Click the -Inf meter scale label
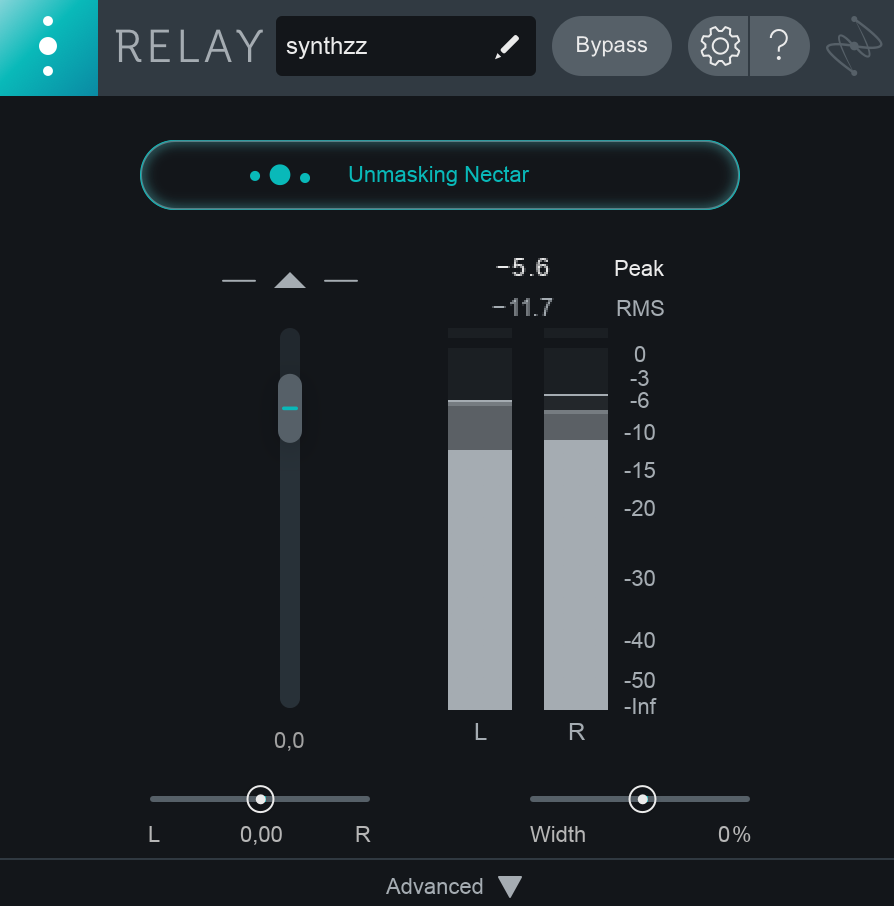Viewport: 894px width, 906px height. (x=640, y=706)
